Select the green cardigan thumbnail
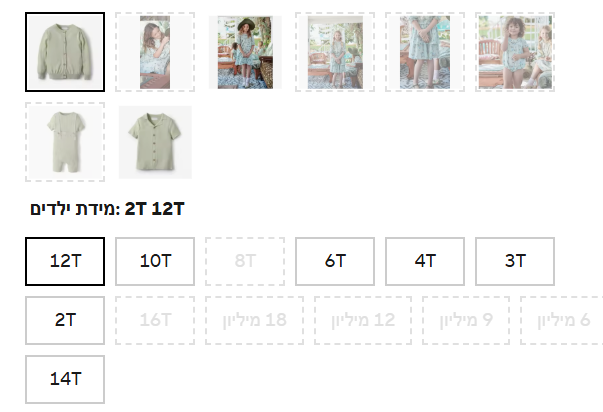603x412 pixels. (x=65, y=52)
